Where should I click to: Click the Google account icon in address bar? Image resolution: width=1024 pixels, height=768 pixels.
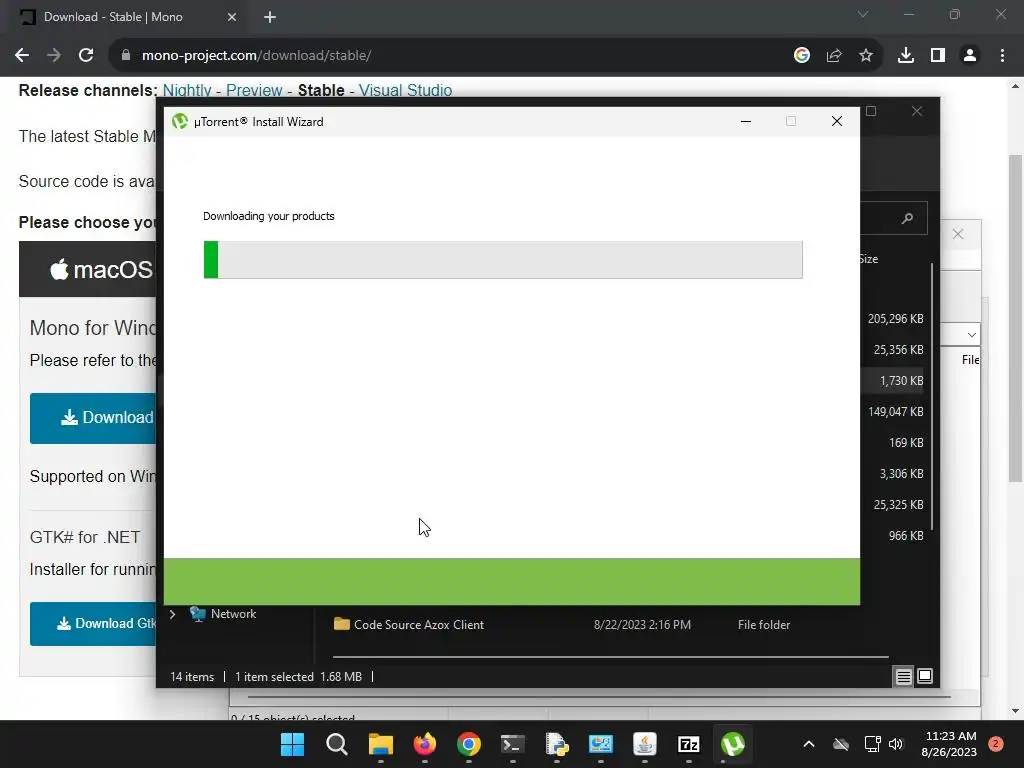pyautogui.click(x=802, y=56)
